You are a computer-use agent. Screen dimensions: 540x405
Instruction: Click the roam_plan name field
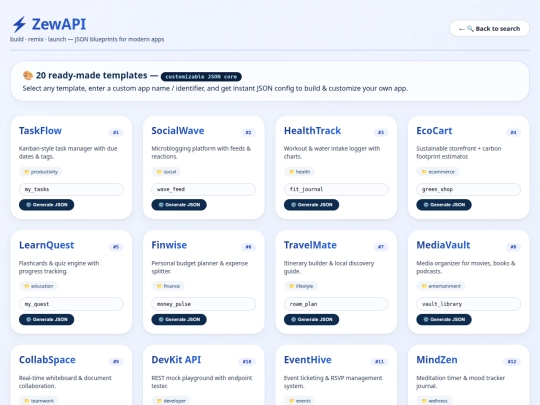point(336,304)
